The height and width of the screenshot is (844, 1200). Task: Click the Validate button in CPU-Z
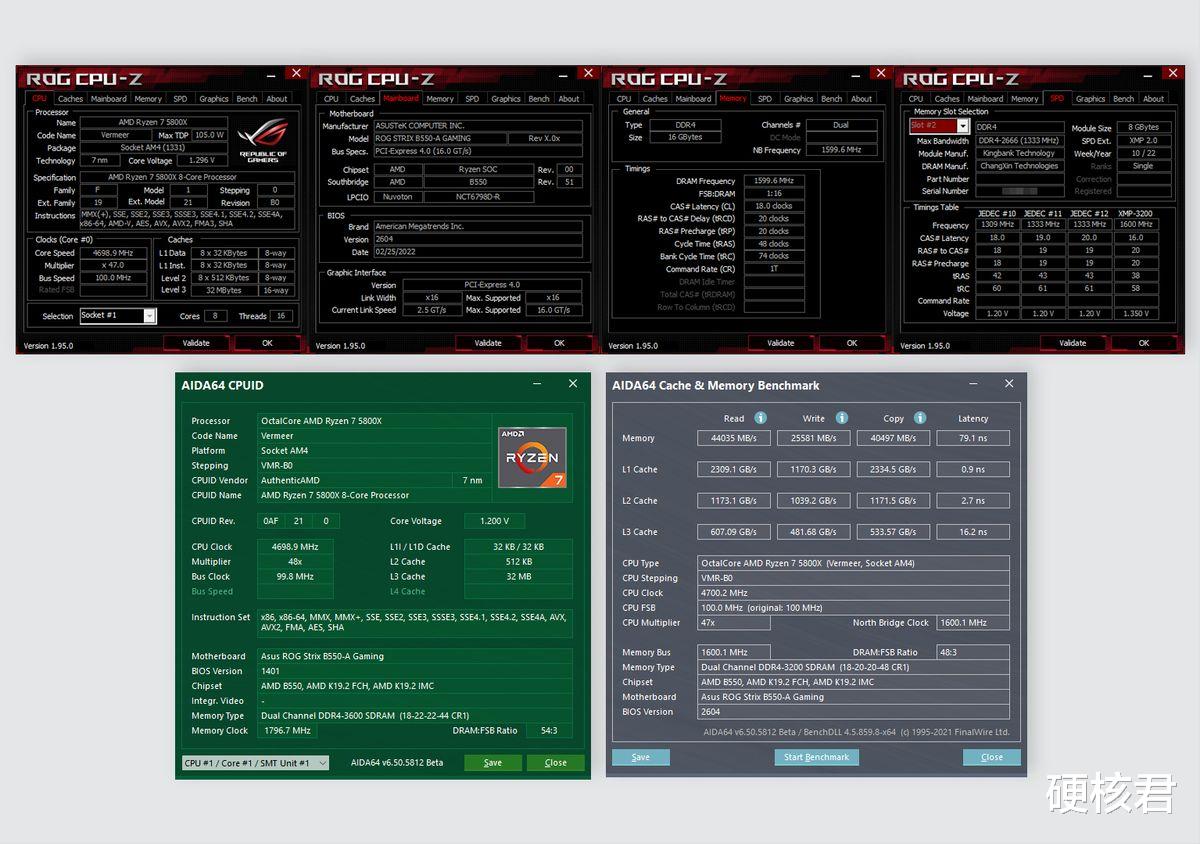(x=197, y=342)
